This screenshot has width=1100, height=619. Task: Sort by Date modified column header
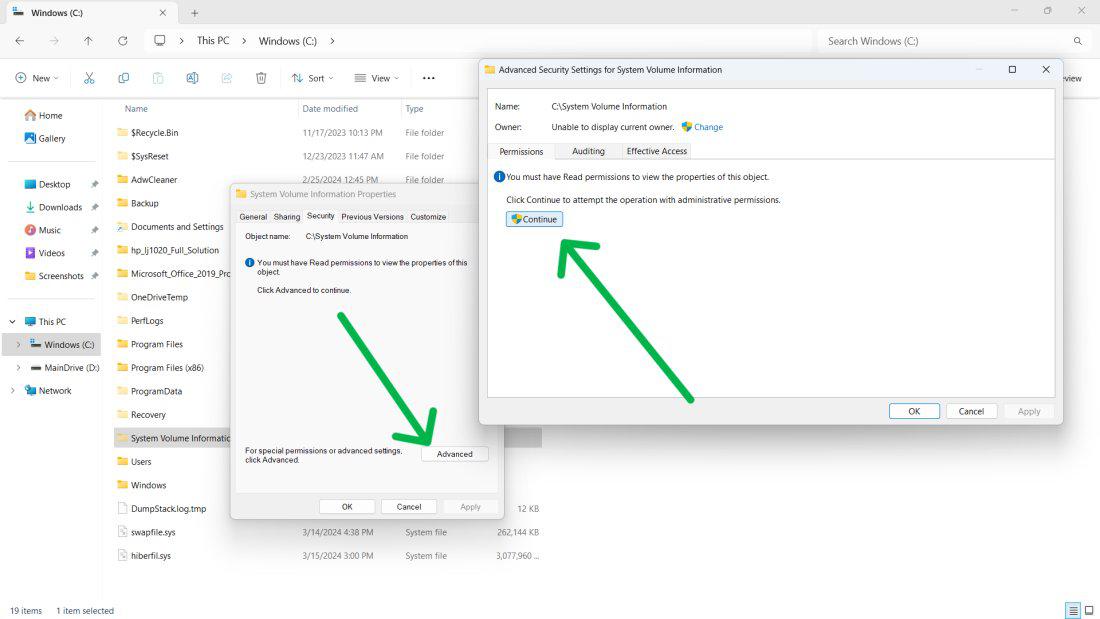click(x=330, y=109)
